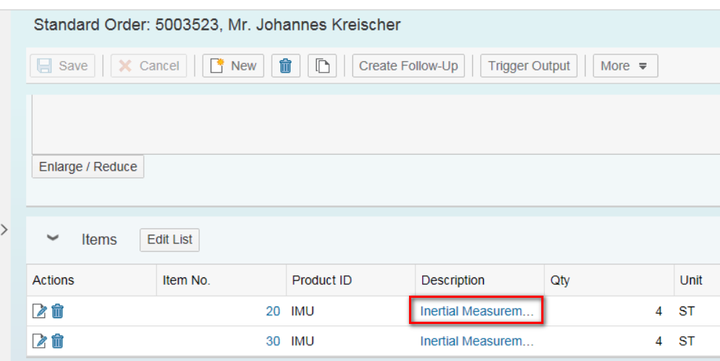Delete item 30 via trash icon

point(57,341)
